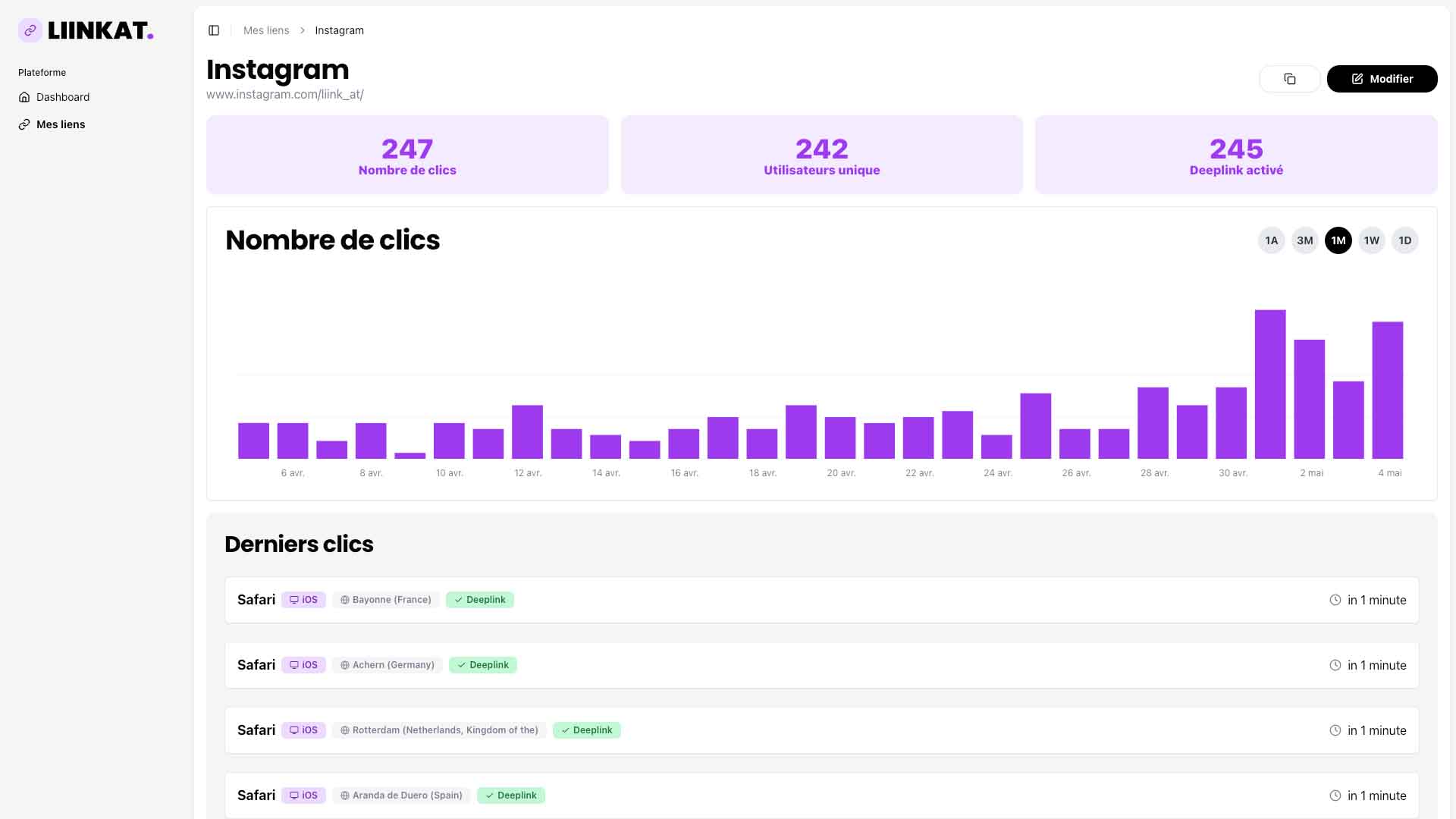
Task: Click the Mes liens link icon in sidebar
Action: click(x=24, y=124)
